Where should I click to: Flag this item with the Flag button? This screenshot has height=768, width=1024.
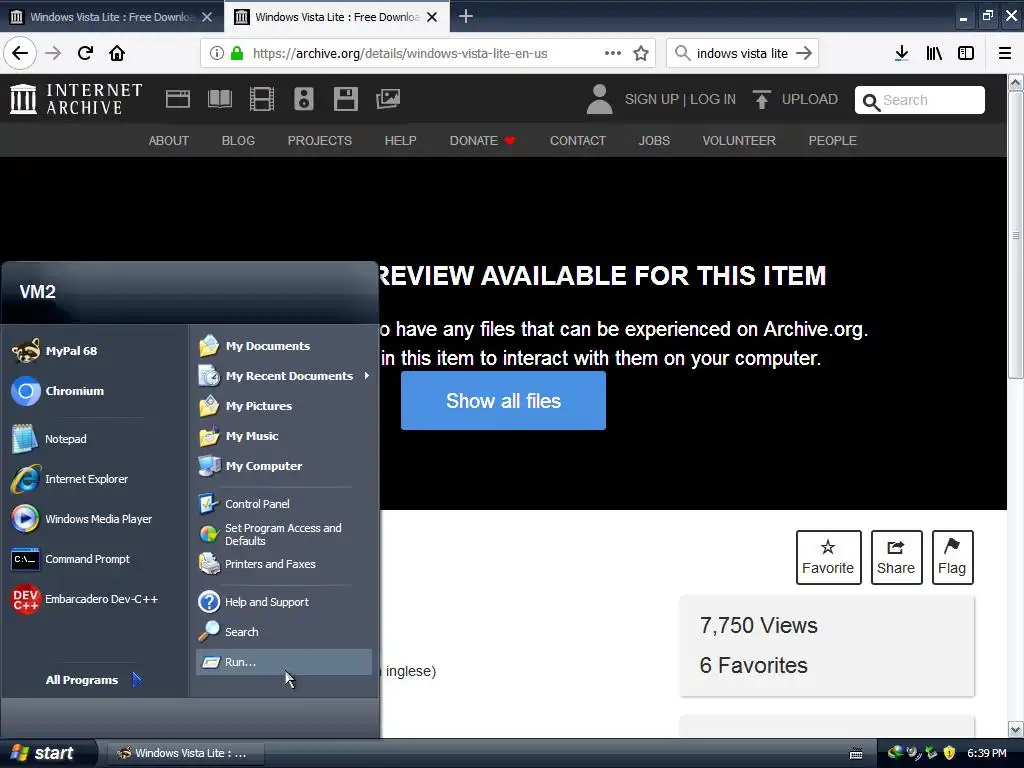(952, 558)
